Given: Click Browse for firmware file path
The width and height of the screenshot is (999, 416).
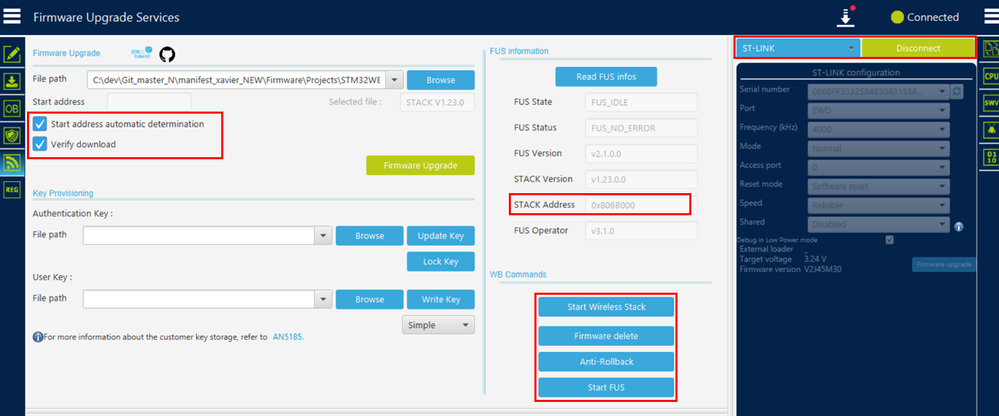Looking at the screenshot, I should (x=441, y=80).
